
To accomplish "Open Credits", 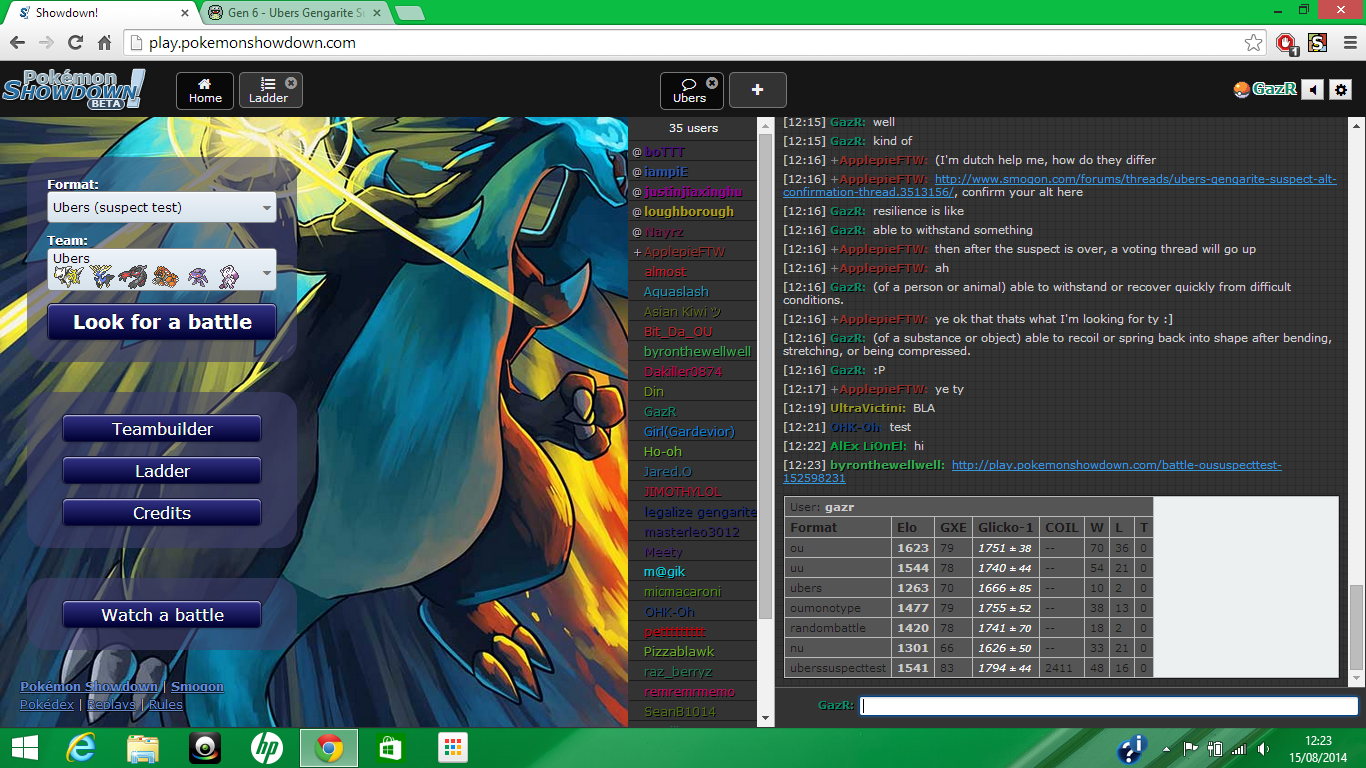I will [x=162, y=513].
